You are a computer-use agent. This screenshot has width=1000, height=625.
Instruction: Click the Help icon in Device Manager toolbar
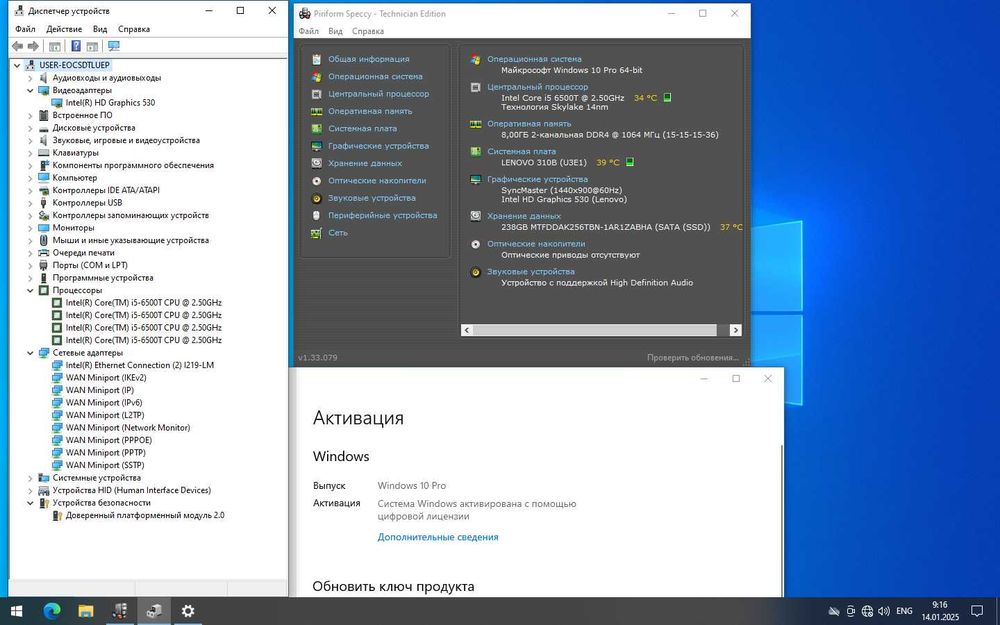(76, 46)
